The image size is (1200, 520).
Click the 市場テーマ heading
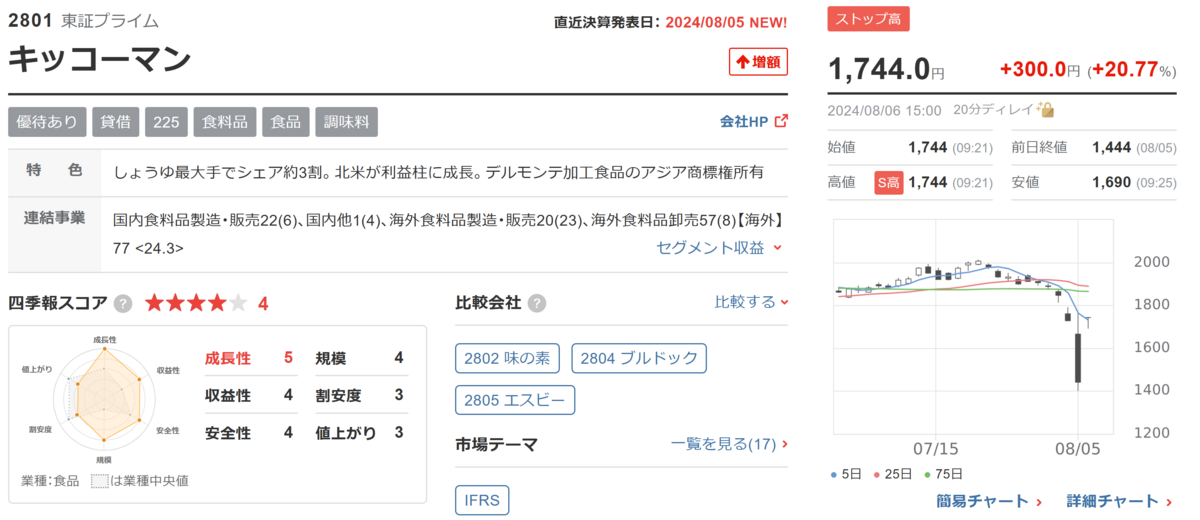coord(496,444)
